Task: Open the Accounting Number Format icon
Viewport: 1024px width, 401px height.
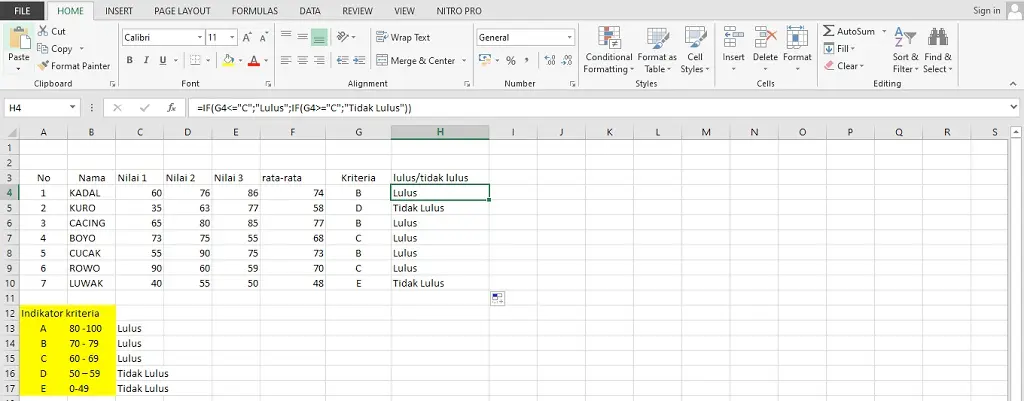Action: coord(485,60)
